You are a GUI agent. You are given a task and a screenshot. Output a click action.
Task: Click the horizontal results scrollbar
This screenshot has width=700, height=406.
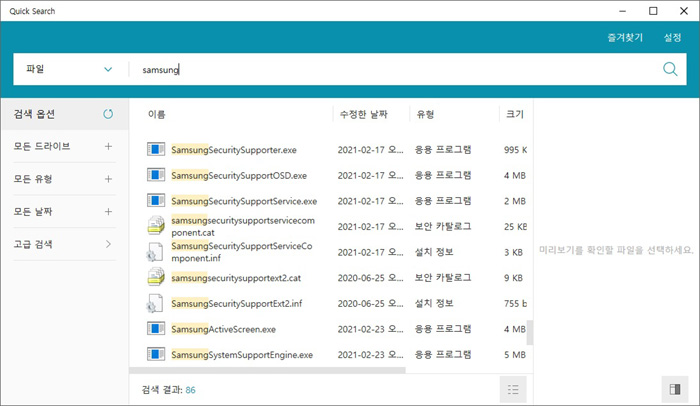[267, 370]
